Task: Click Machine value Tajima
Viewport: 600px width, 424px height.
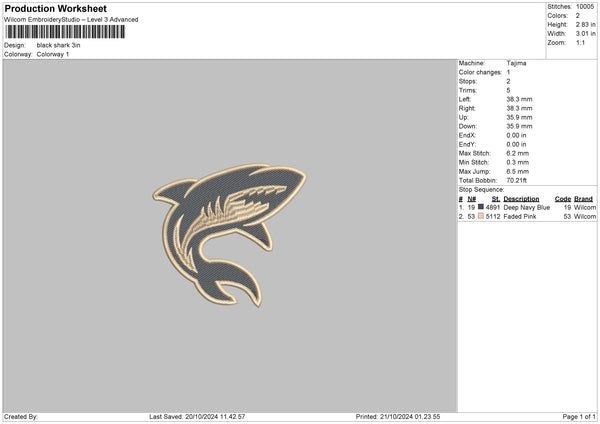Action: 516,63
